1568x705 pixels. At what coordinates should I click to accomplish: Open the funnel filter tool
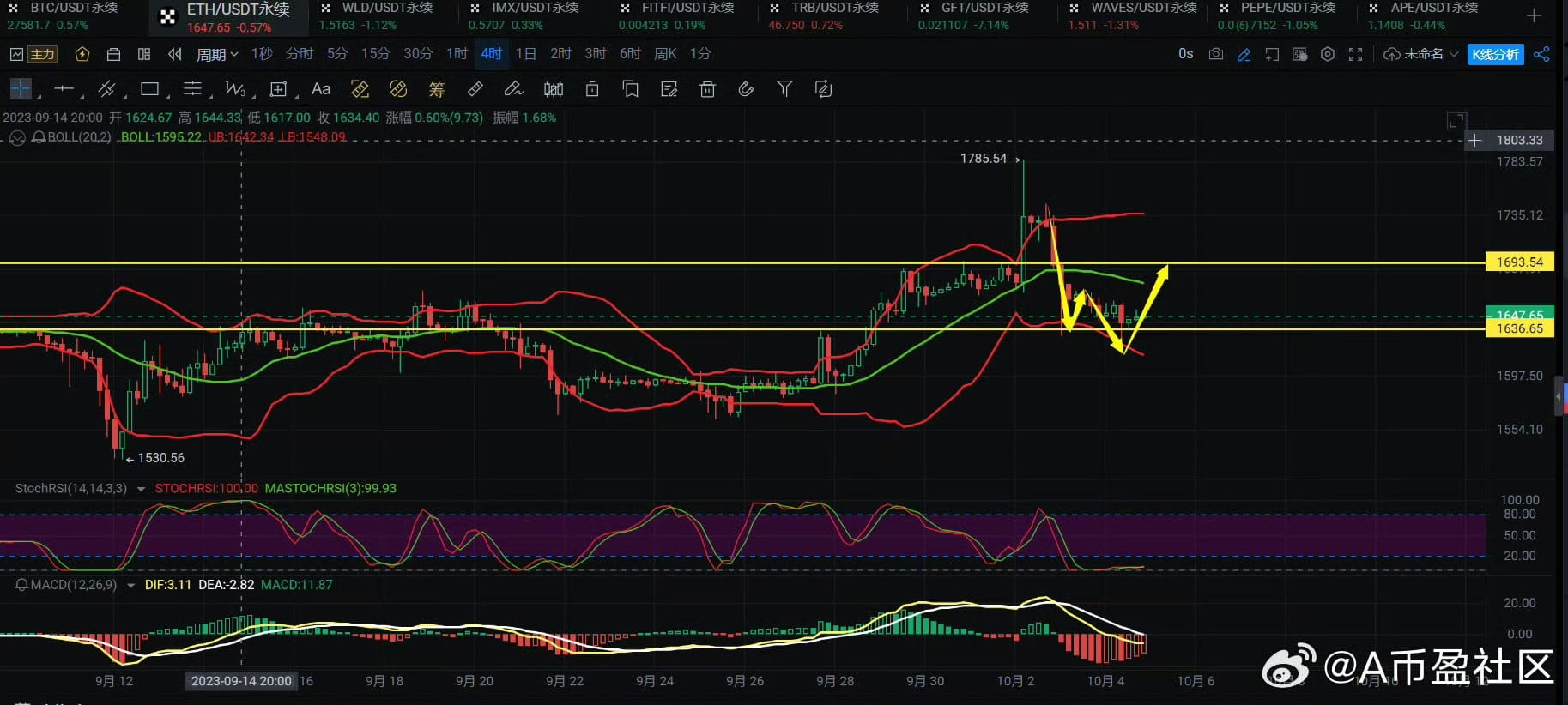coord(784,88)
